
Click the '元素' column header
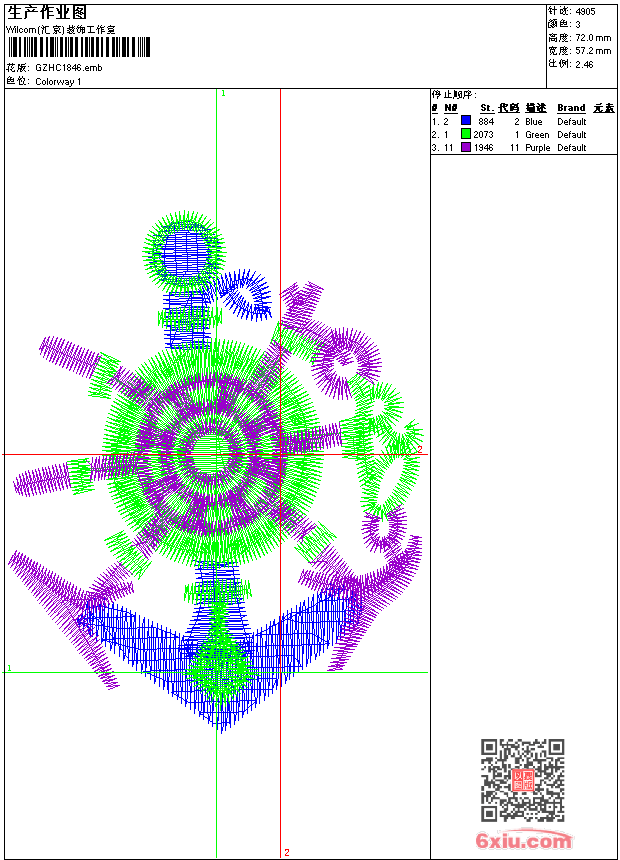[x=604, y=108]
